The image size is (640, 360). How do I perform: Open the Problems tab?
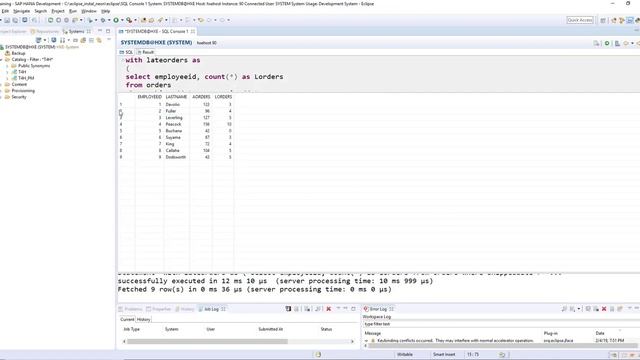click(x=130, y=309)
